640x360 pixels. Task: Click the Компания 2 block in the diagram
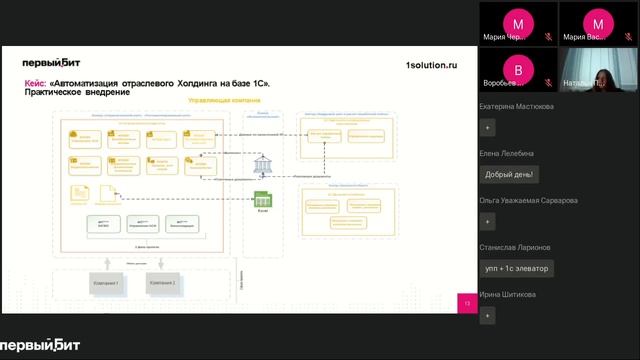[x=163, y=283]
